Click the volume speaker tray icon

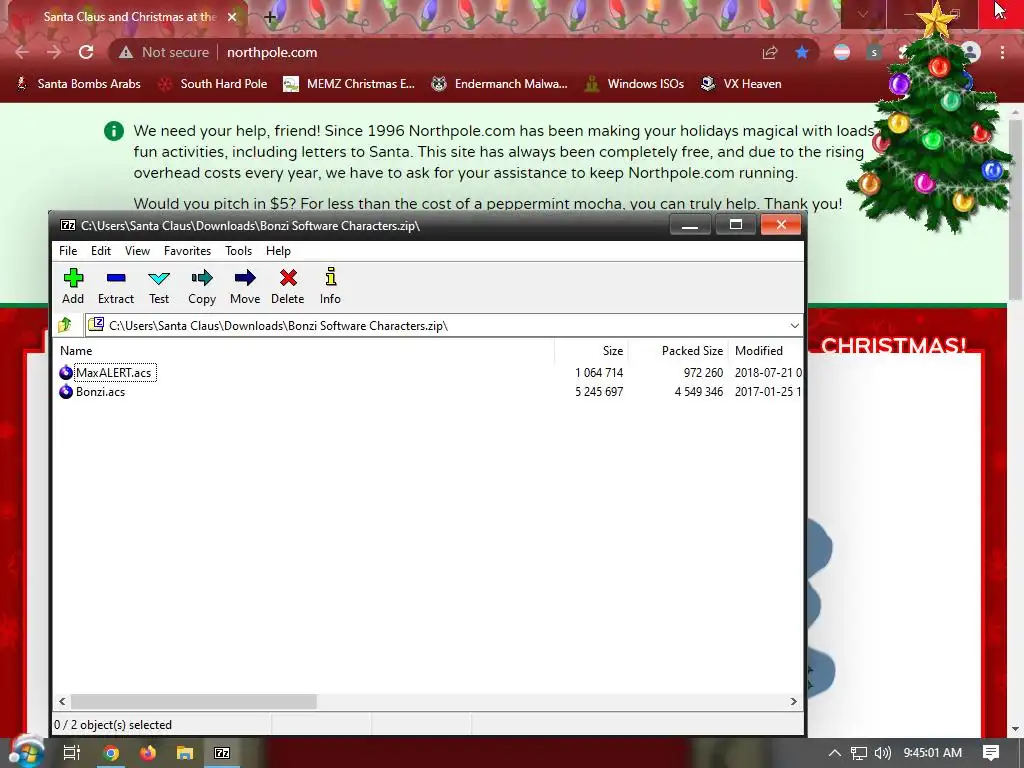point(882,753)
